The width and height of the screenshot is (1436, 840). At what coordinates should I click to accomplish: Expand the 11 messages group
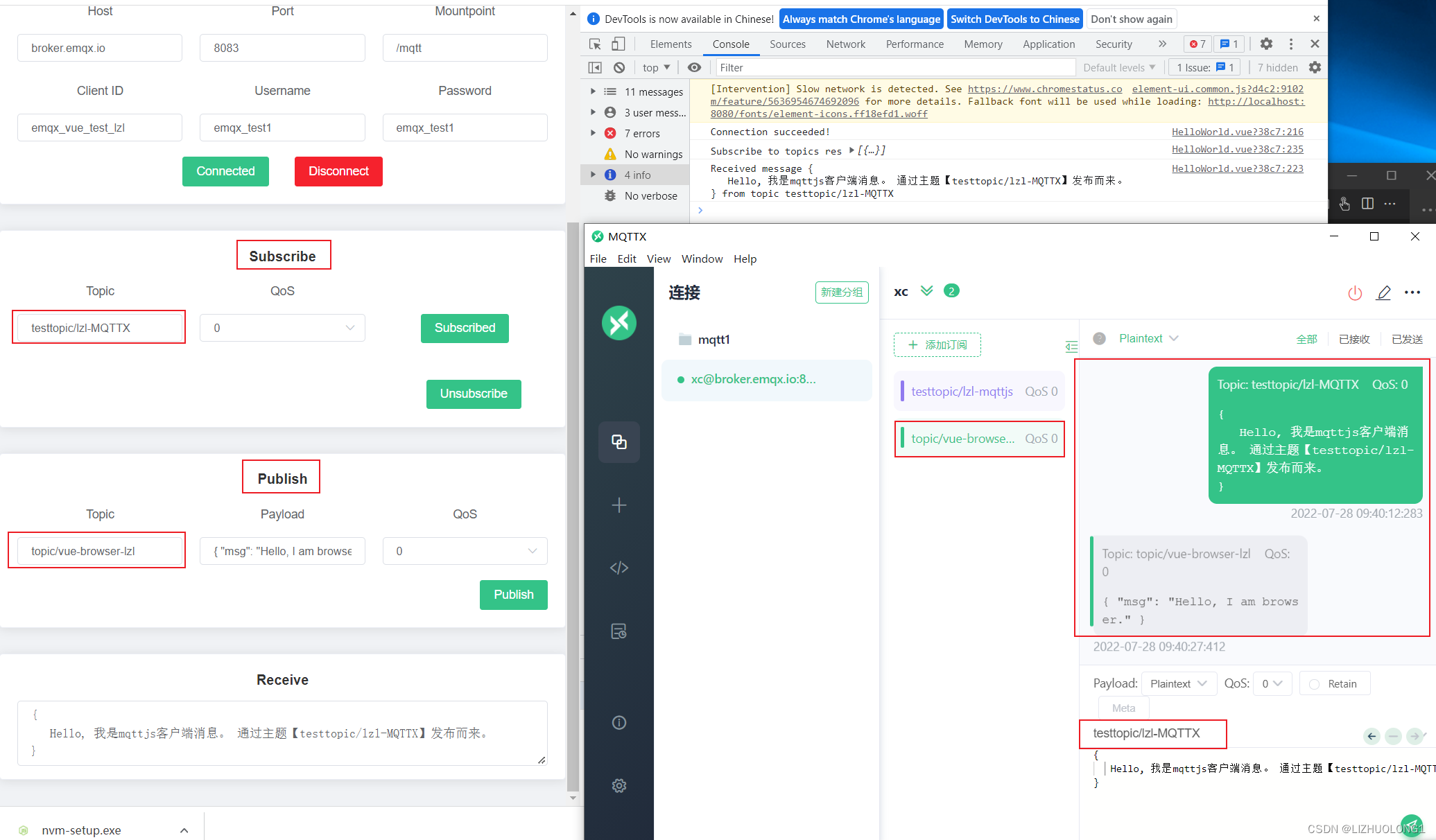(593, 91)
